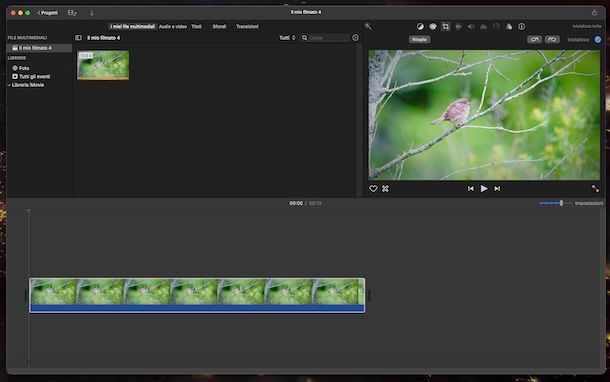Image resolution: width=610 pixels, height=382 pixels.
Task: Mark clip as favorite with heart
Action: coord(373,189)
